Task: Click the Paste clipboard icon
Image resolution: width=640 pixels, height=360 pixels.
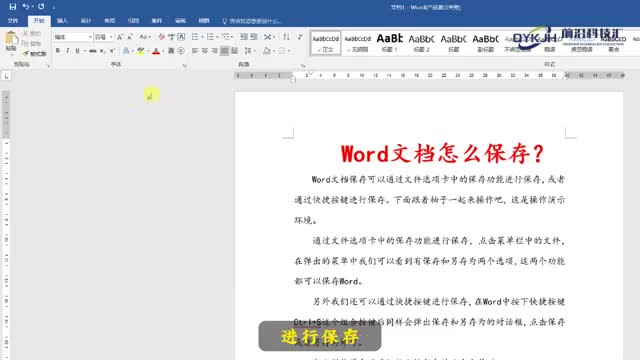Action: 11,39
